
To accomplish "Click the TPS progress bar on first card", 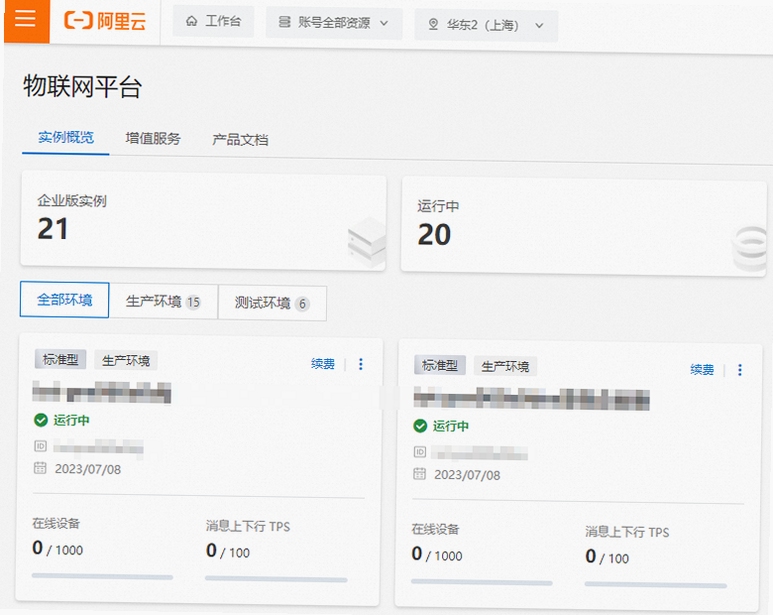I will coord(276,580).
